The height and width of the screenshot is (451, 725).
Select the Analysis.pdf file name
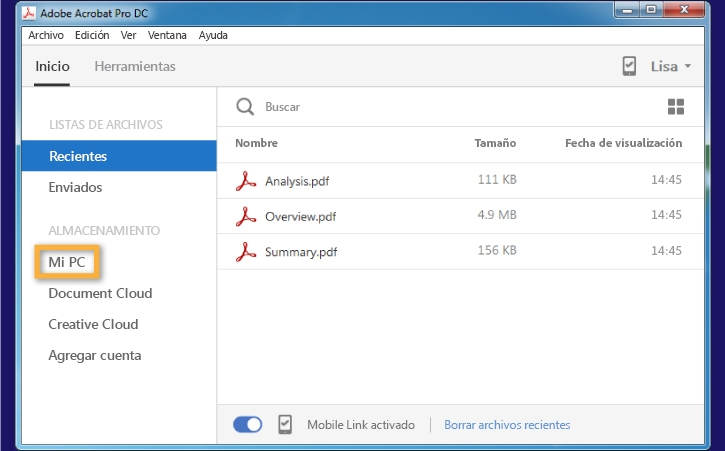click(297, 181)
